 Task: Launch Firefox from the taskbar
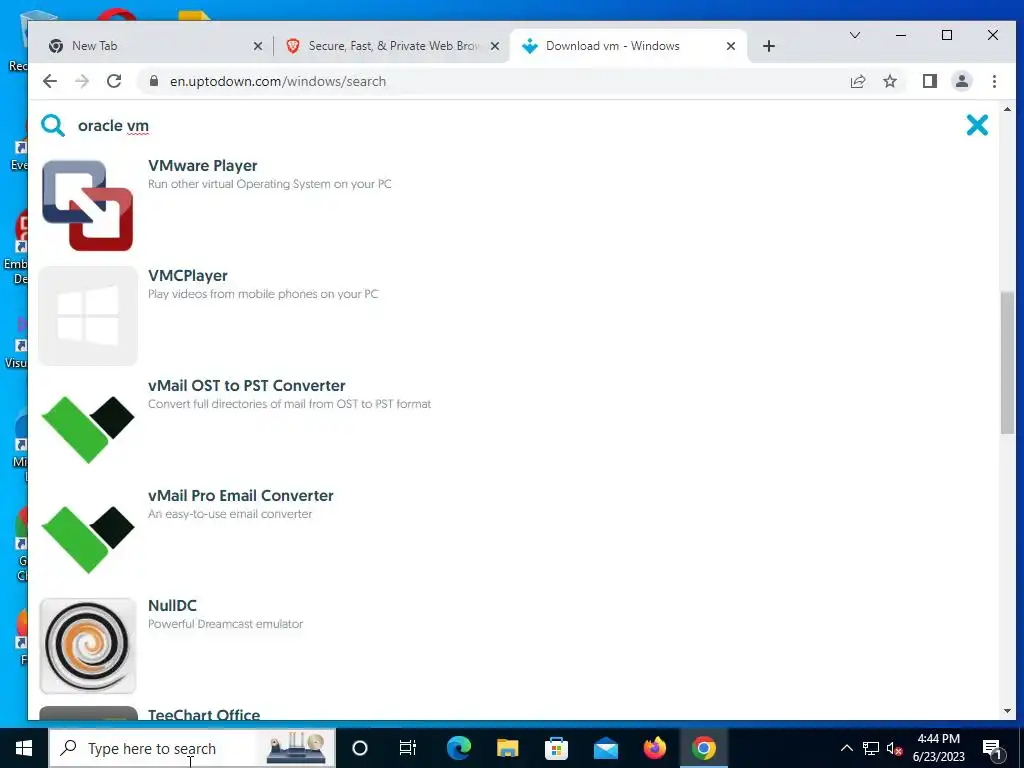pos(654,748)
